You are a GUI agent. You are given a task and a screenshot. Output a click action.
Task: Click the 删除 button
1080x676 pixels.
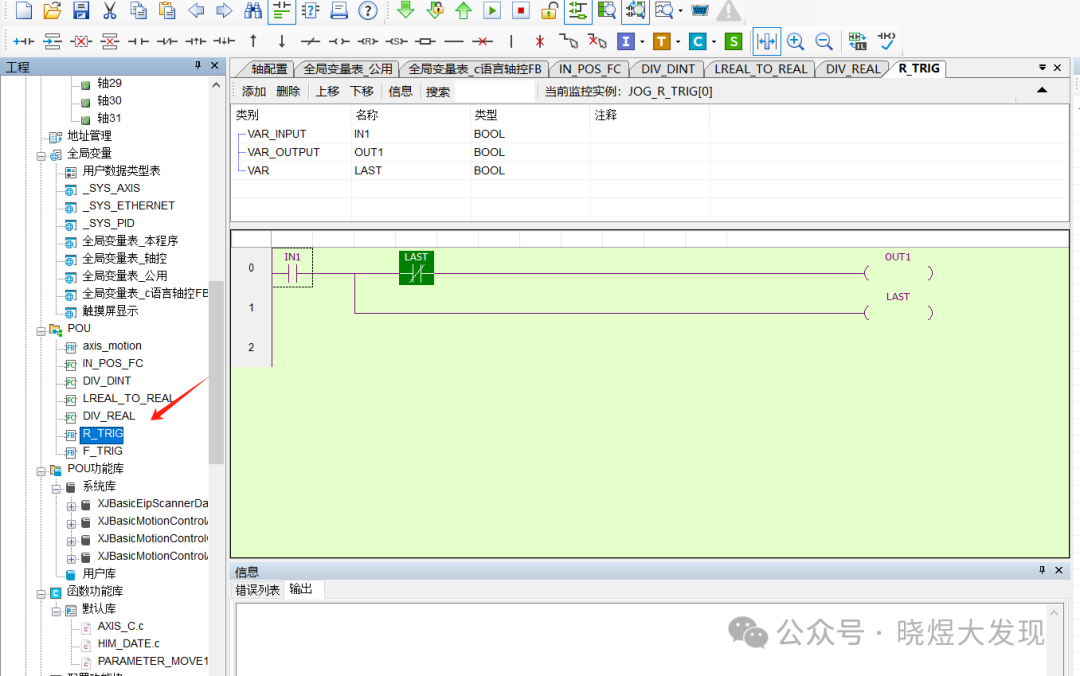point(288,92)
